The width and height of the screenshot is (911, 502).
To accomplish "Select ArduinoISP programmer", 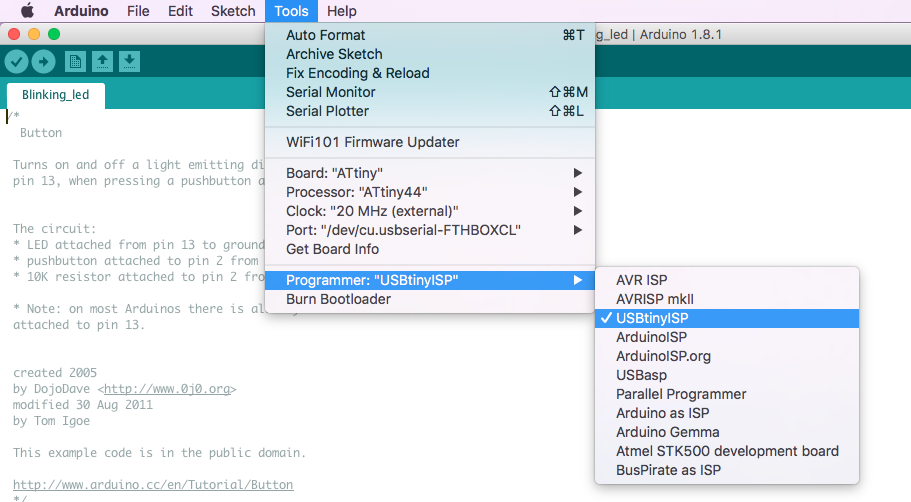I will 727,337.
